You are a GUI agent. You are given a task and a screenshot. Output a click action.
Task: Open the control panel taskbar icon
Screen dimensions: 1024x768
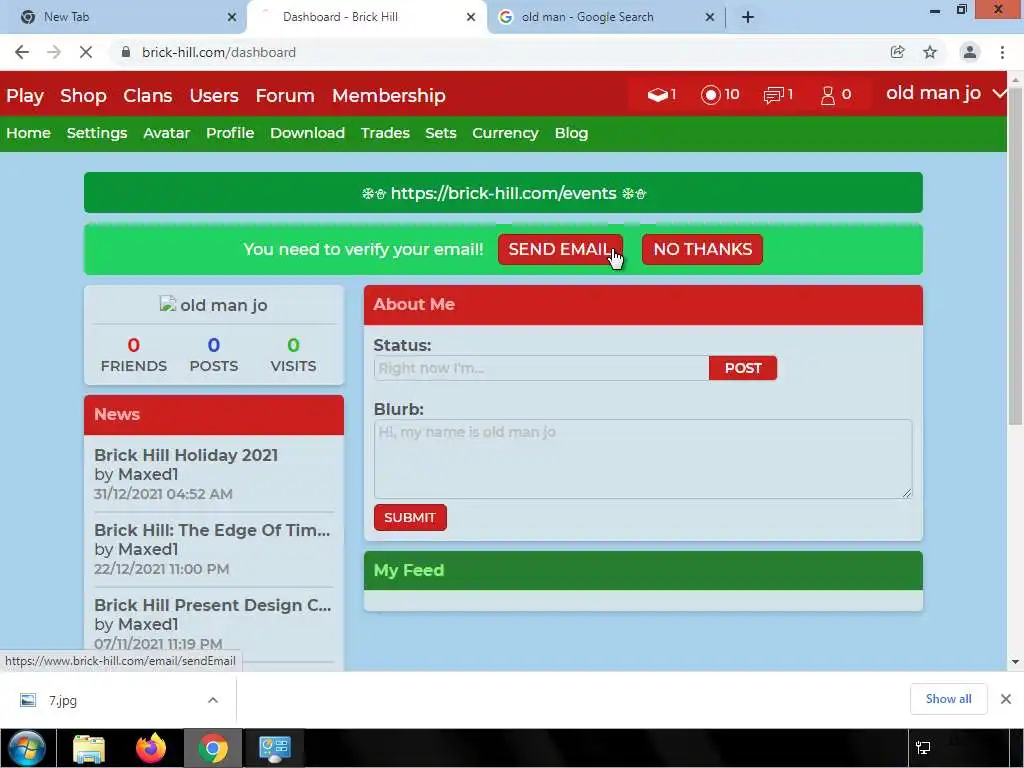(274, 748)
